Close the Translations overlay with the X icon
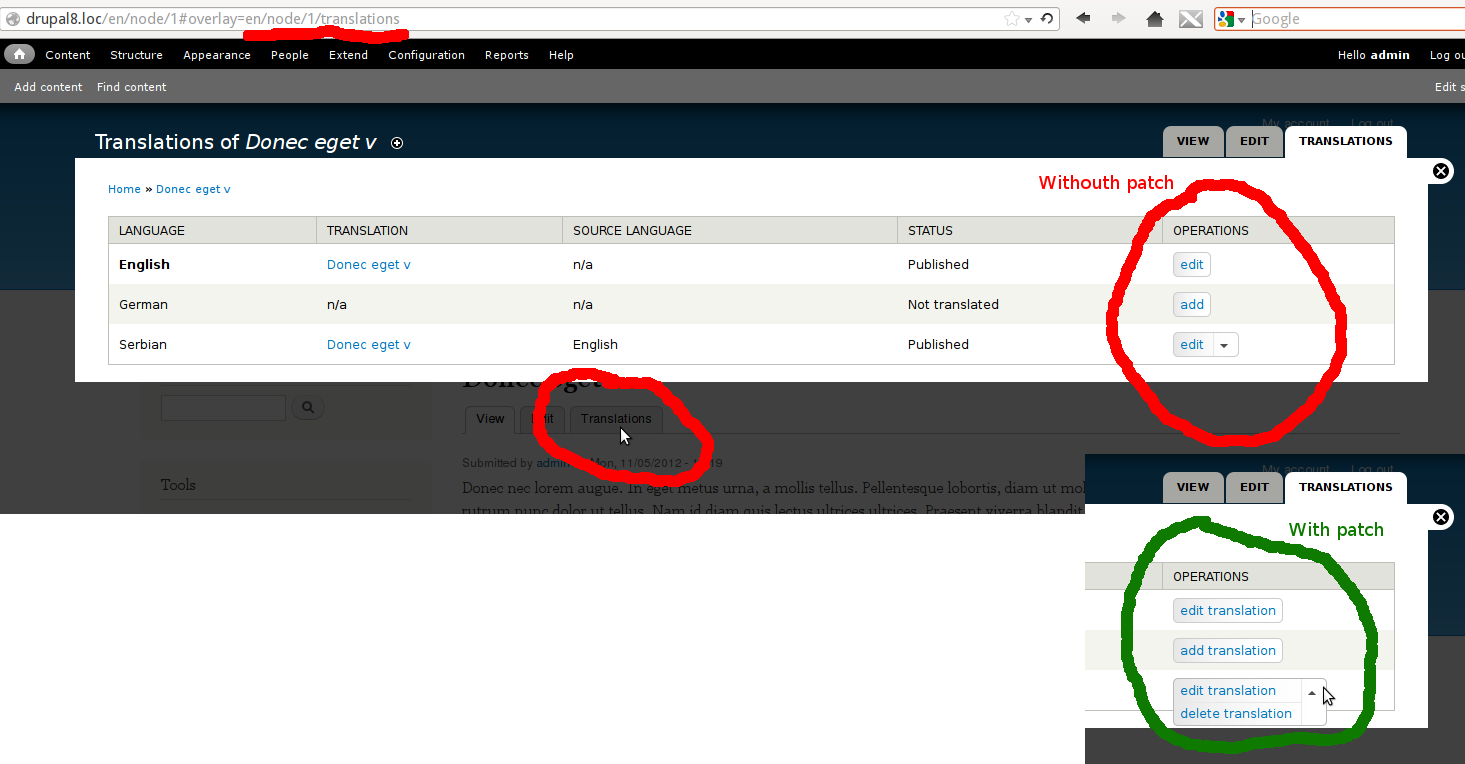Viewport: 1465px width, 764px height. pyautogui.click(x=1441, y=171)
